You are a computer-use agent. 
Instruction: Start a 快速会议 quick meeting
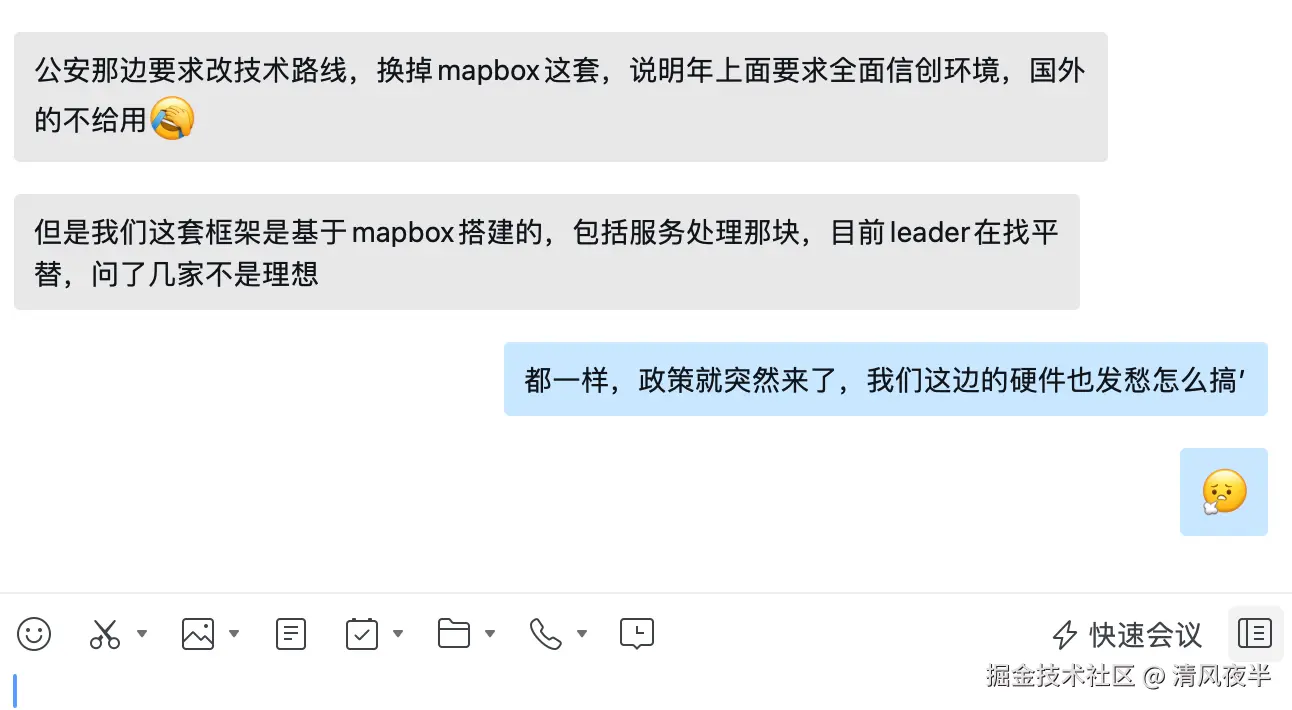[1127, 634]
